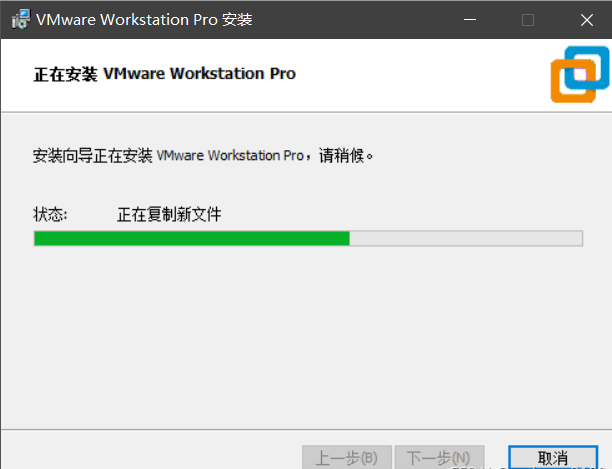This screenshot has height=469, width=612.
Task: Click the disabled 上一步(B) back button
Action: tap(347, 457)
